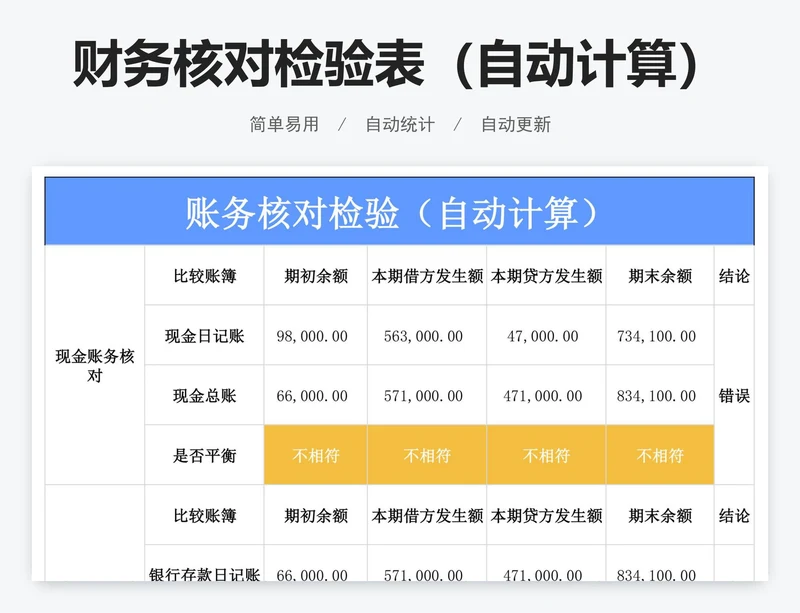Click the 错误 conclusion cell
The height and width of the screenshot is (613, 800).
tap(734, 396)
